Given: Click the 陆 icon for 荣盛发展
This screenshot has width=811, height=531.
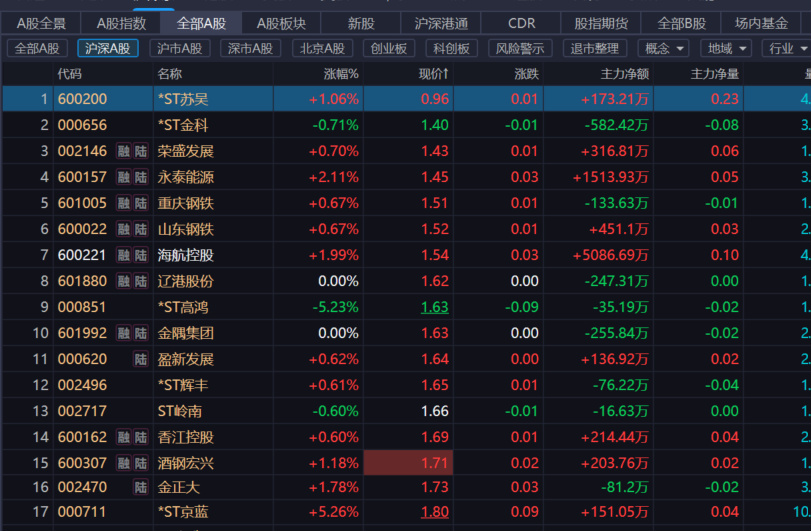Looking at the screenshot, I should coord(141,151).
